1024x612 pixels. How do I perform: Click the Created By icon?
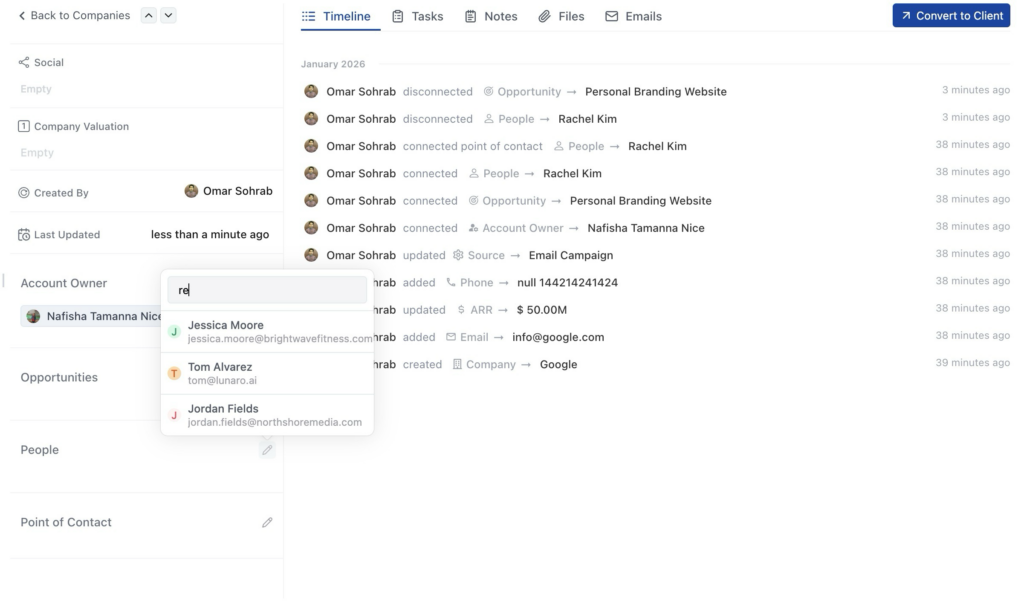[x=24, y=193]
